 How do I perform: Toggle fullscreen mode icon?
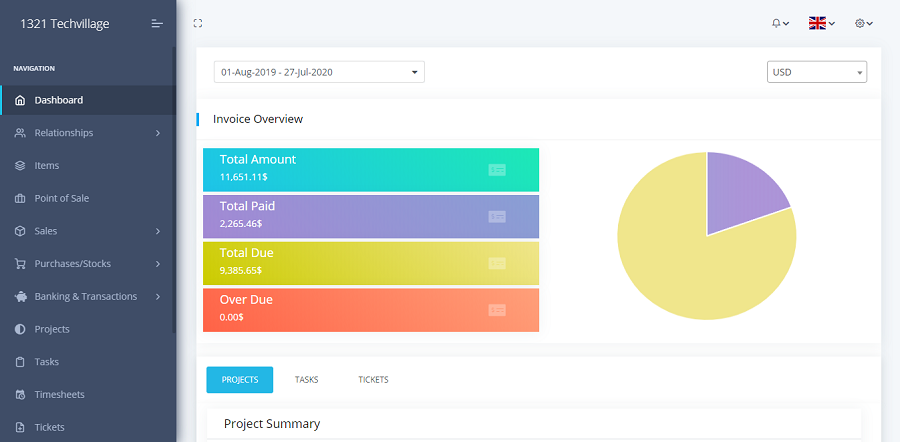tap(198, 23)
